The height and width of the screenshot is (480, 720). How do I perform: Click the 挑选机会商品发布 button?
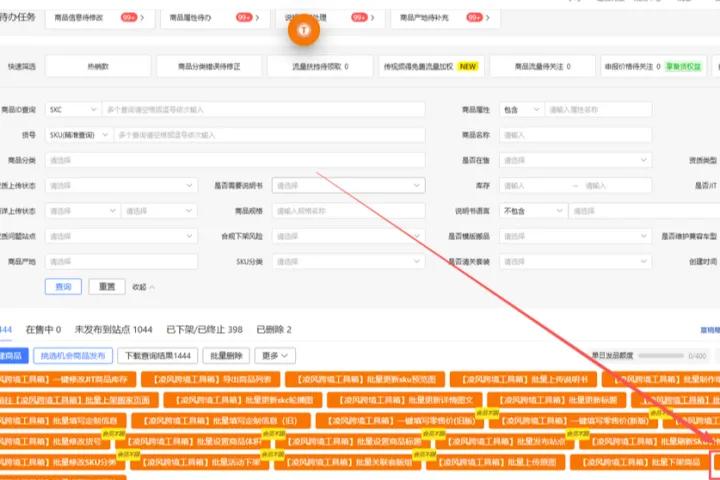pyautogui.click(x=73, y=355)
